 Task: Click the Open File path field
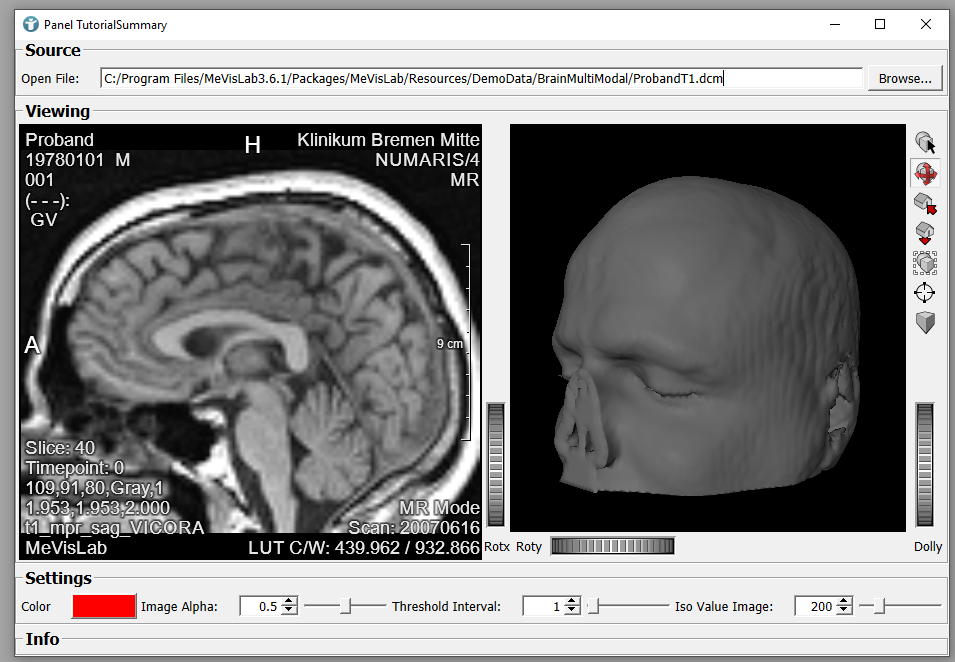point(480,78)
